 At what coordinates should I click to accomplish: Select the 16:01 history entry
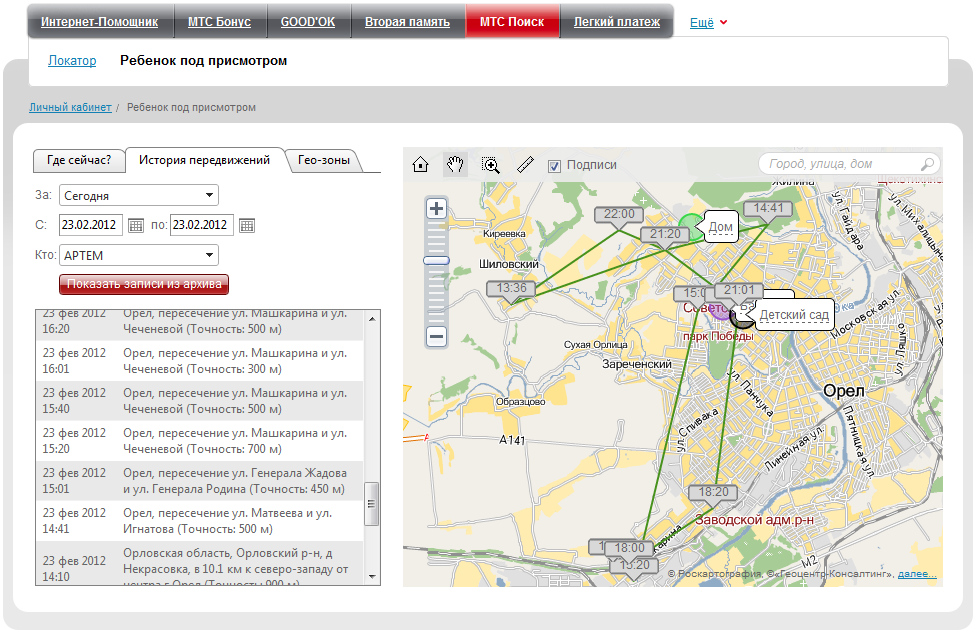point(200,361)
